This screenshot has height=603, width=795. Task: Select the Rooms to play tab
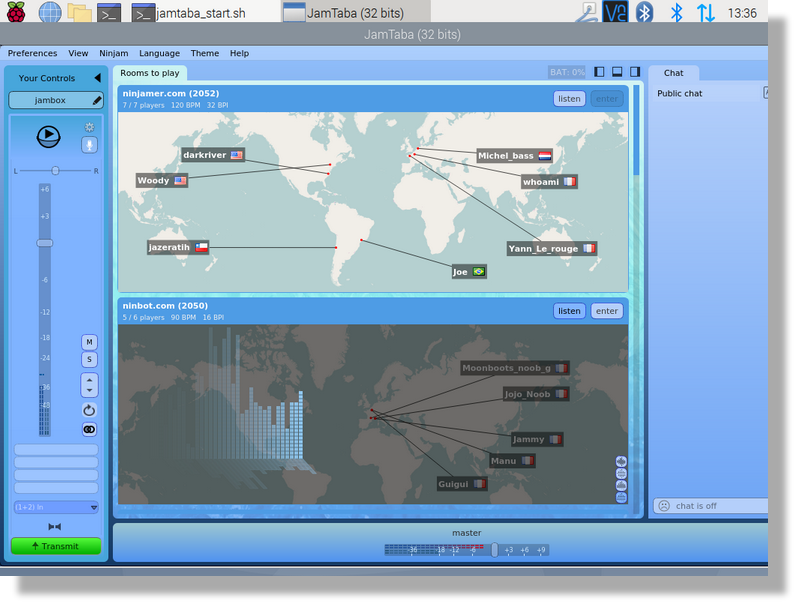point(150,73)
